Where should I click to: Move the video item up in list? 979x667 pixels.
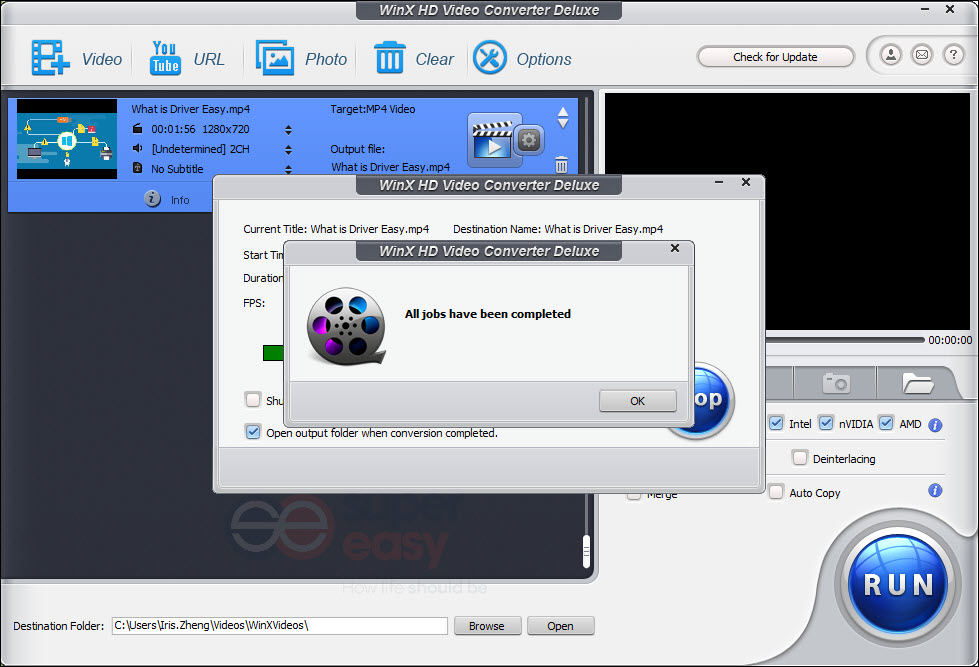(563, 111)
